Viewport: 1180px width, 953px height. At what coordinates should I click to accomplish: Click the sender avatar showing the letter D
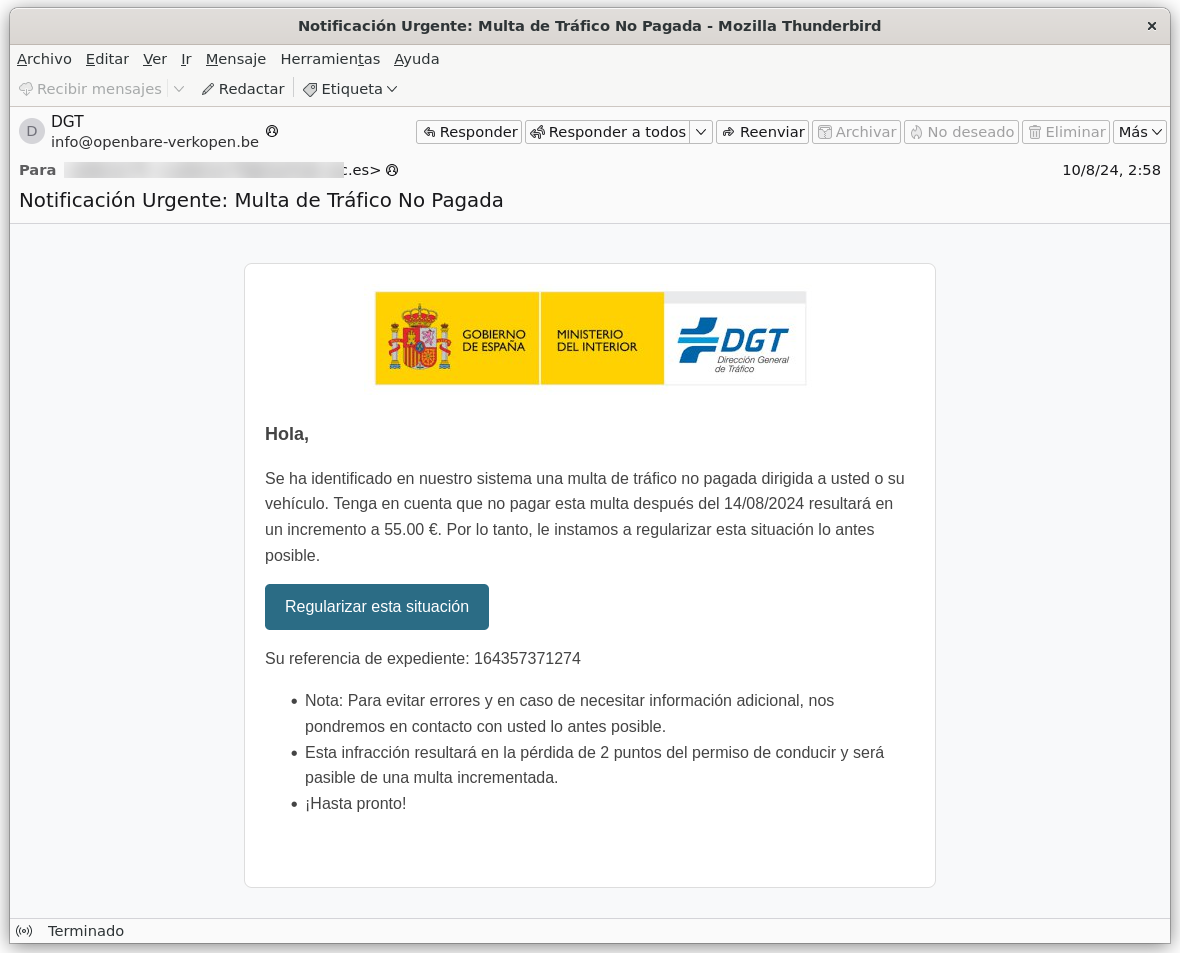(x=33, y=131)
